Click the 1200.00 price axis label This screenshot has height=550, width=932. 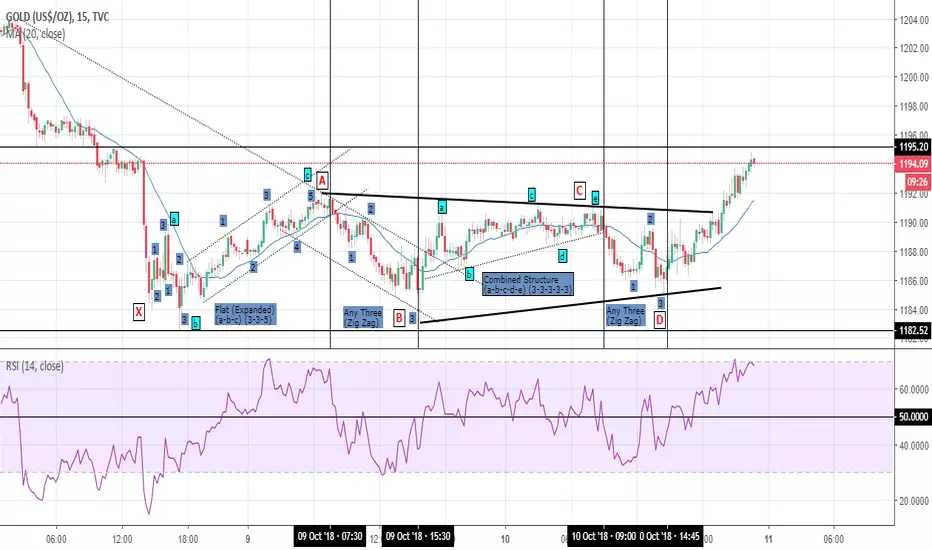914,77
